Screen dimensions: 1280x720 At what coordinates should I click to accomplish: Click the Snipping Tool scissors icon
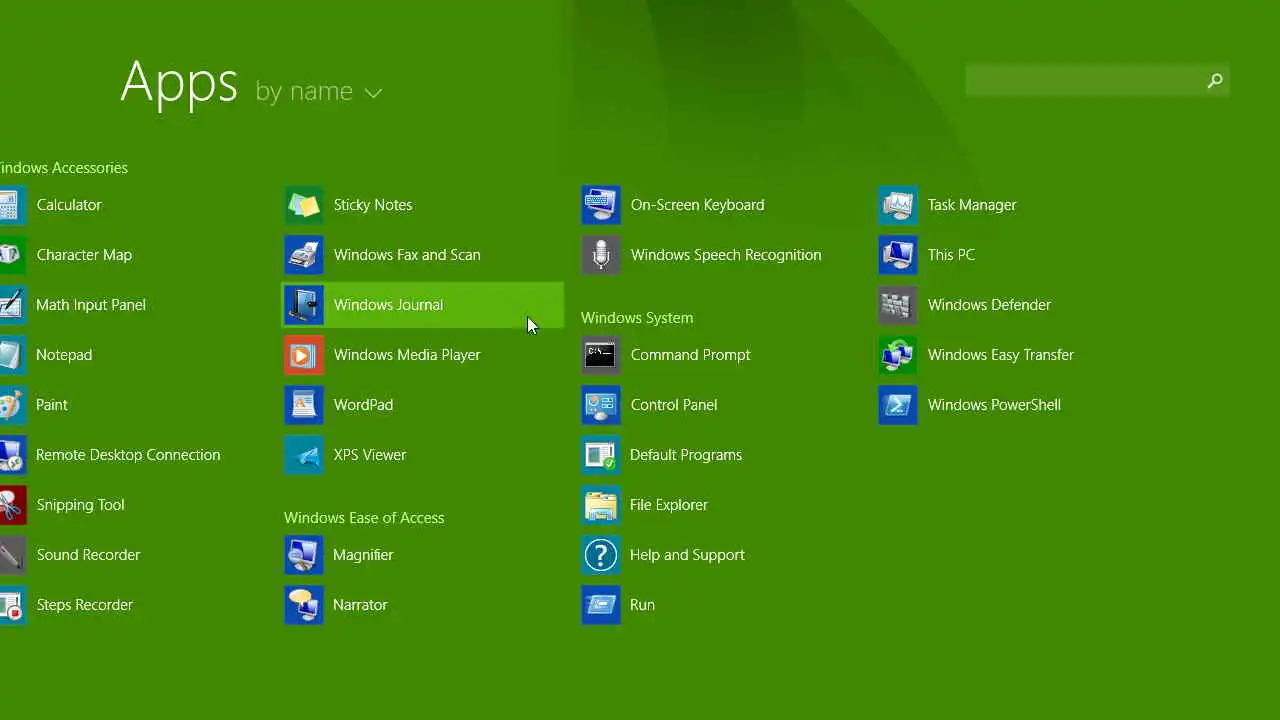11,505
